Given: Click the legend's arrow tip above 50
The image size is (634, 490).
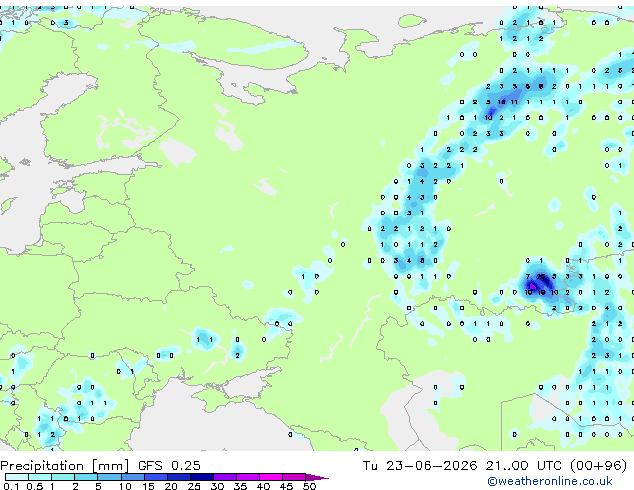Looking at the screenshot, I should point(317,477).
